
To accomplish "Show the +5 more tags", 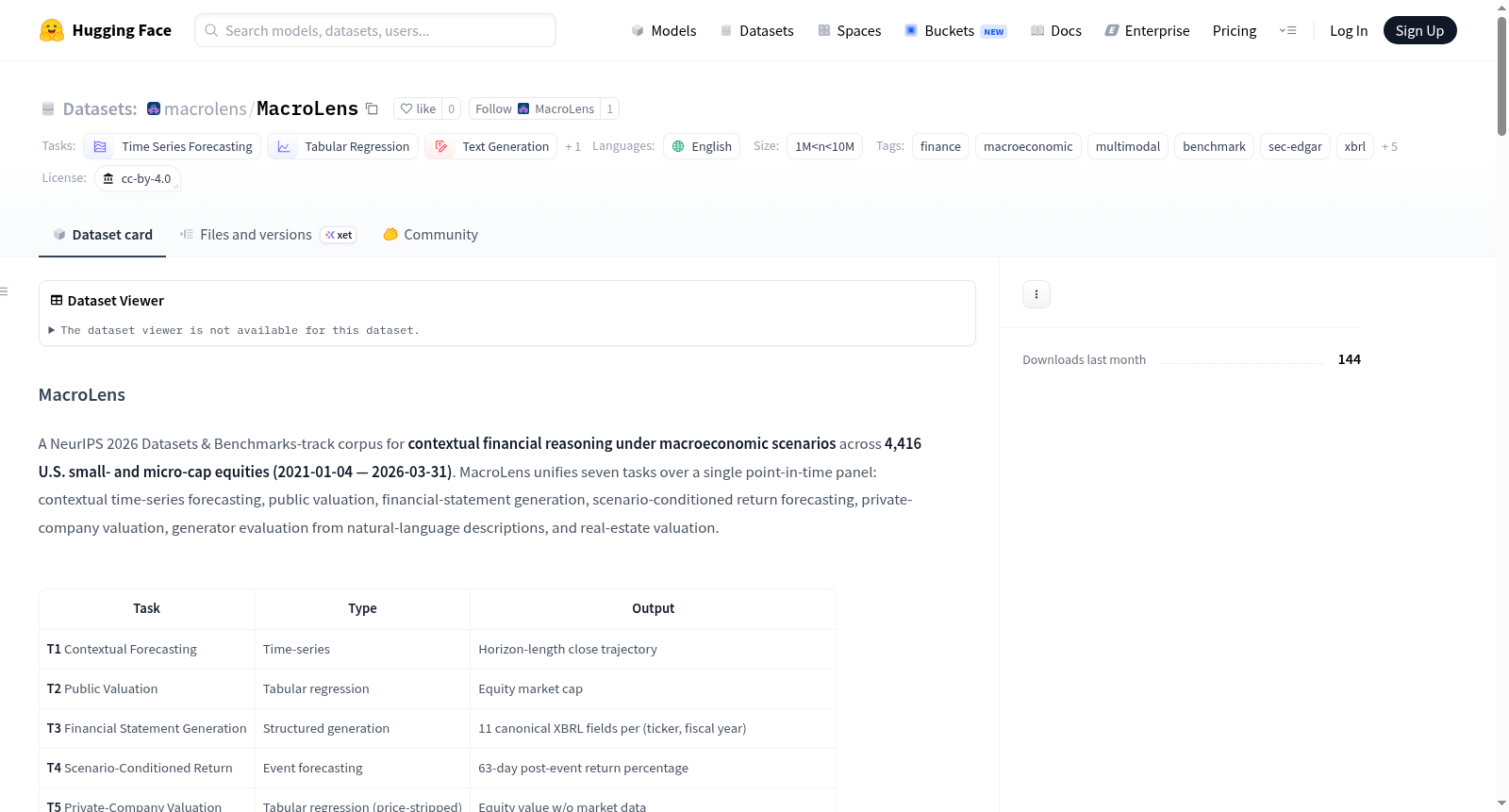I will pyautogui.click(x=1389, y=146).
